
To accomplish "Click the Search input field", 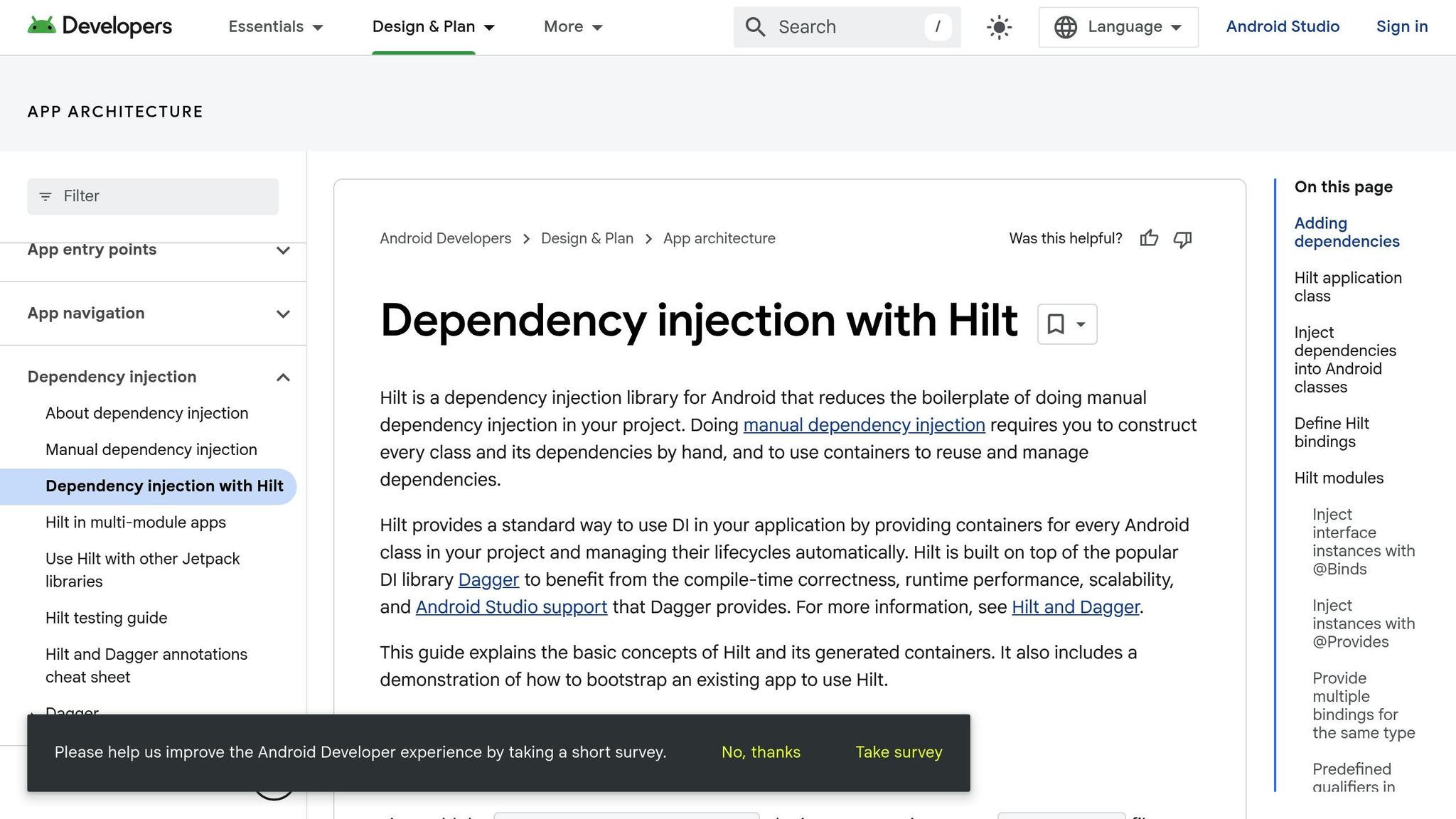I will tap(846, 27).
